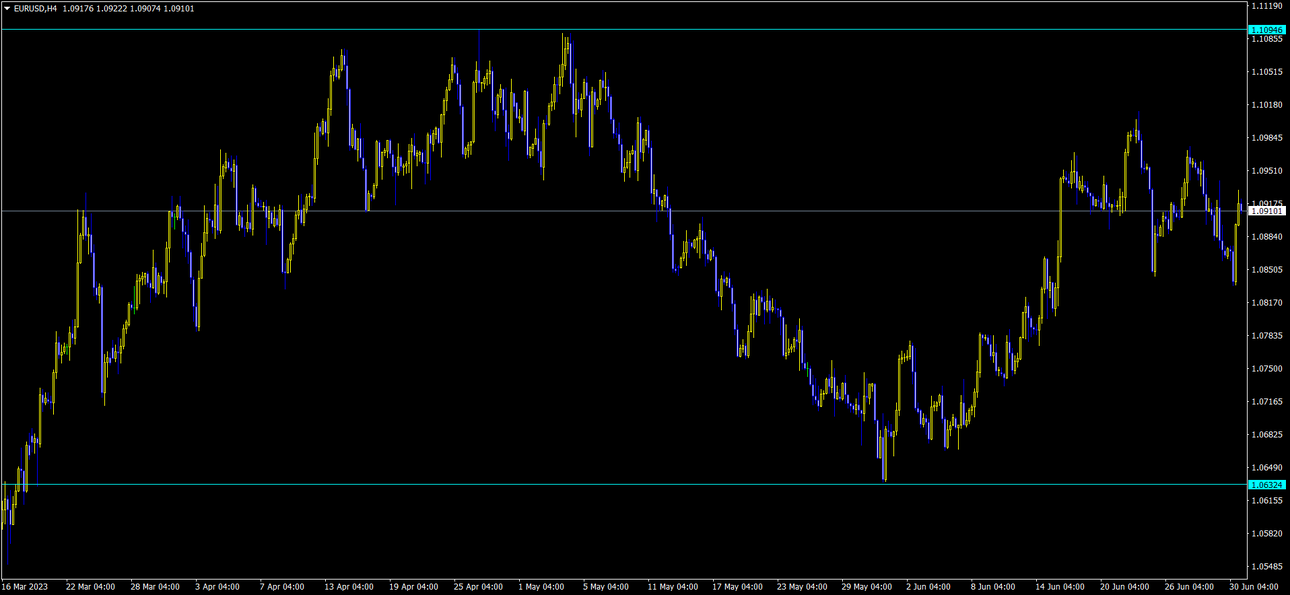Click the 22 Mar 04:00 time axis label

[x=90, y=587]
